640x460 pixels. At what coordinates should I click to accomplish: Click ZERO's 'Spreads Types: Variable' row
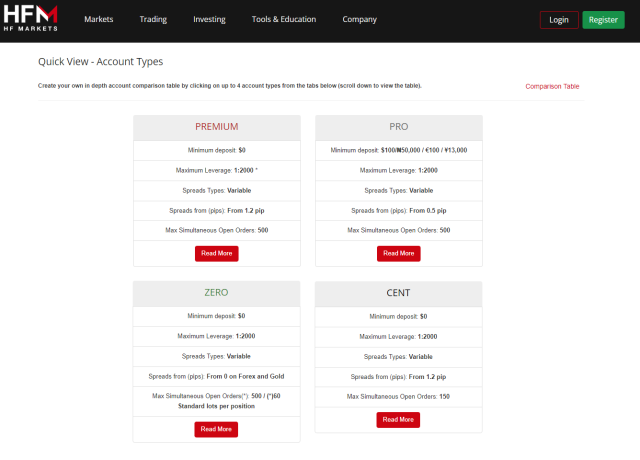tap(216, 356)
